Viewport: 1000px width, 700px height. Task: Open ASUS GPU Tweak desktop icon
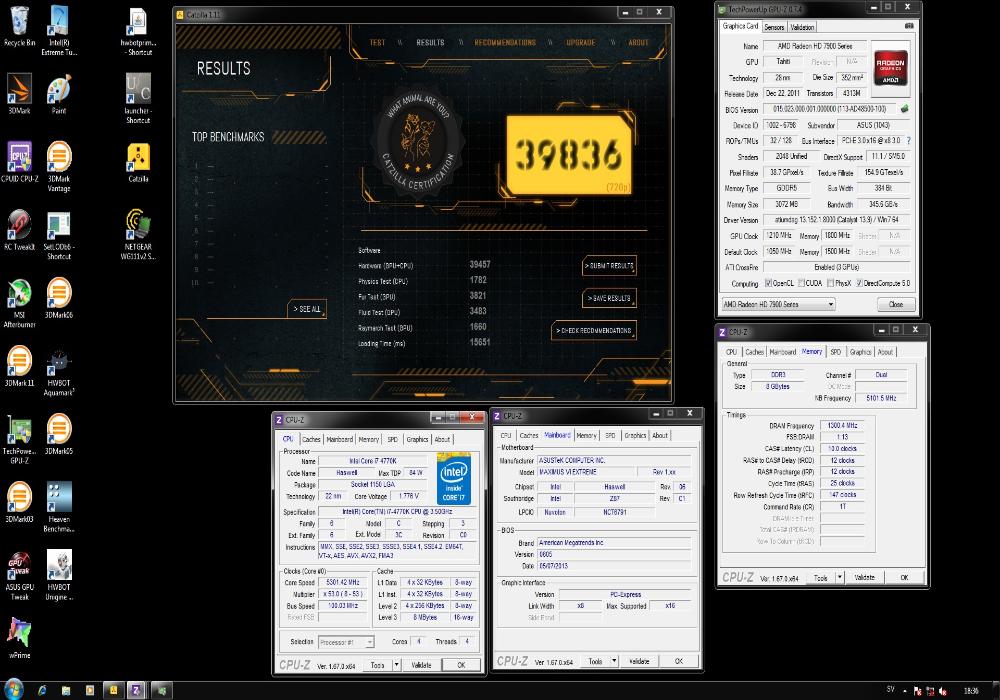[19, 575]
